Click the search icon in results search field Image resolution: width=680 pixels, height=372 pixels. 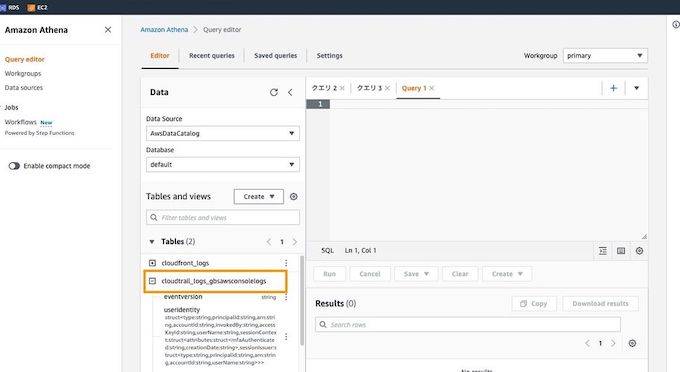[x=323, y=324]
